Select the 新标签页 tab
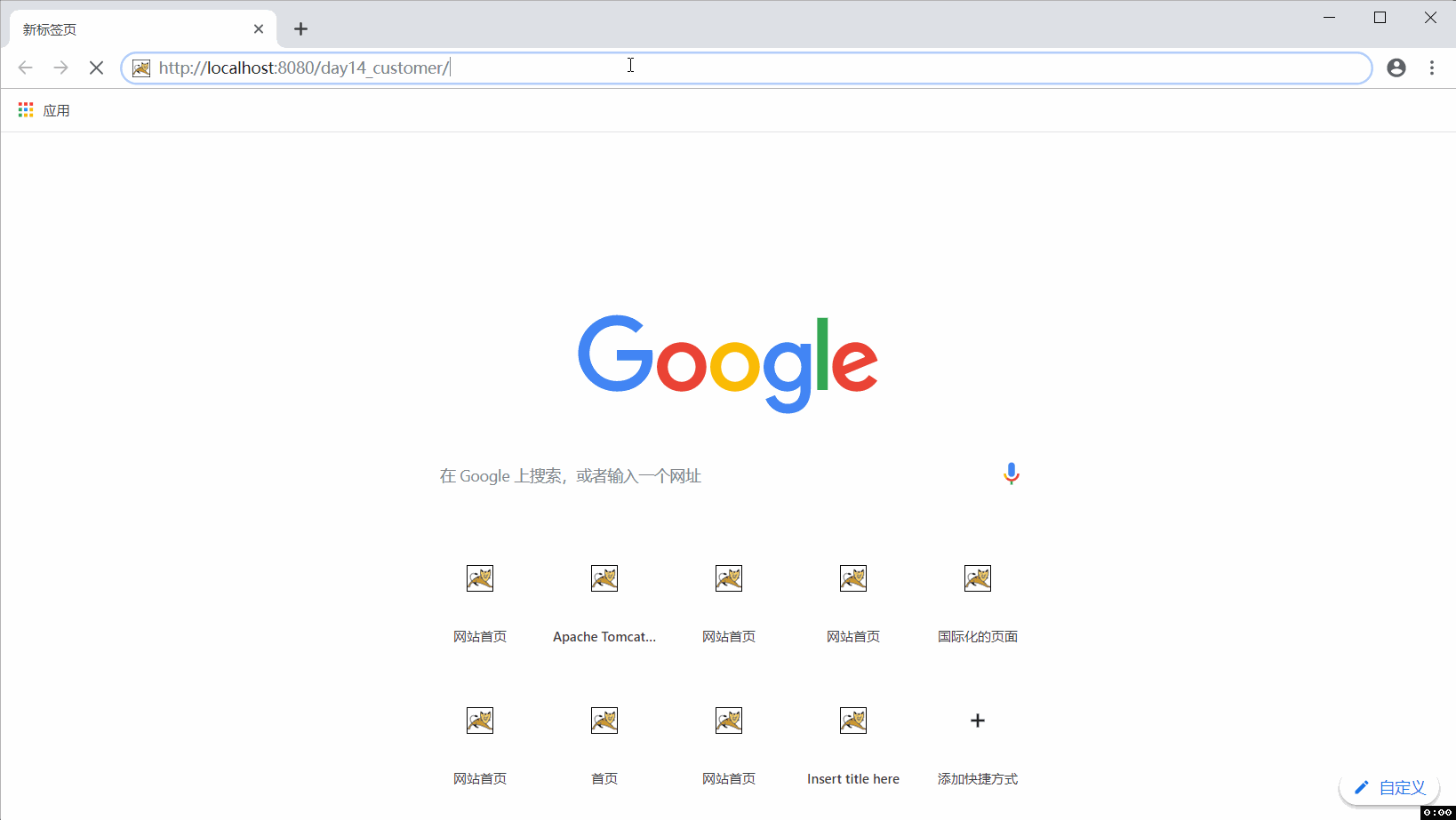This screenshot has width=1456, height=820. (142, 29)
